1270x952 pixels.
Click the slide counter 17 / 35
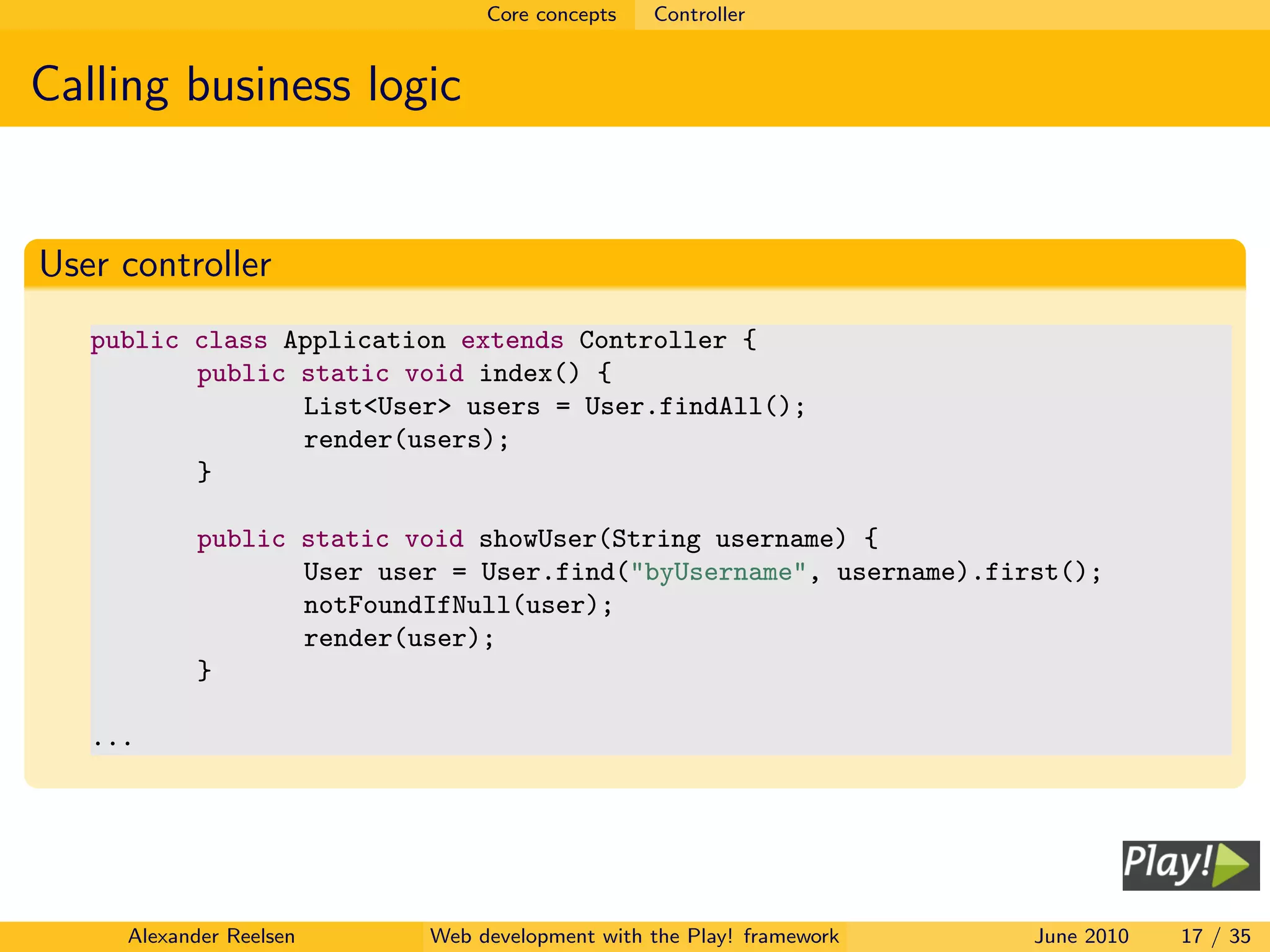pos(1215,936)
